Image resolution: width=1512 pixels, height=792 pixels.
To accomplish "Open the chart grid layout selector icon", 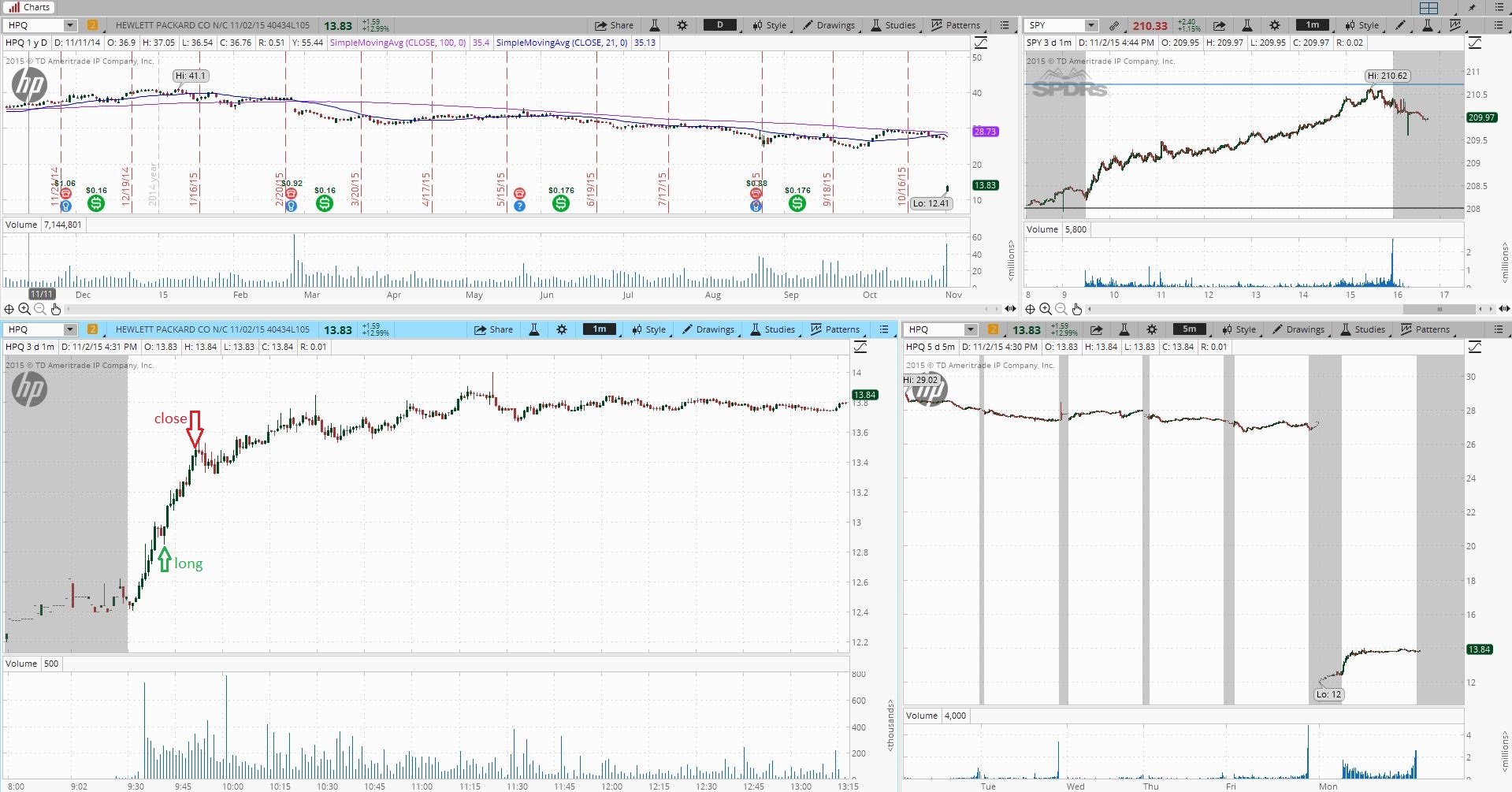I will (1428, 8).
